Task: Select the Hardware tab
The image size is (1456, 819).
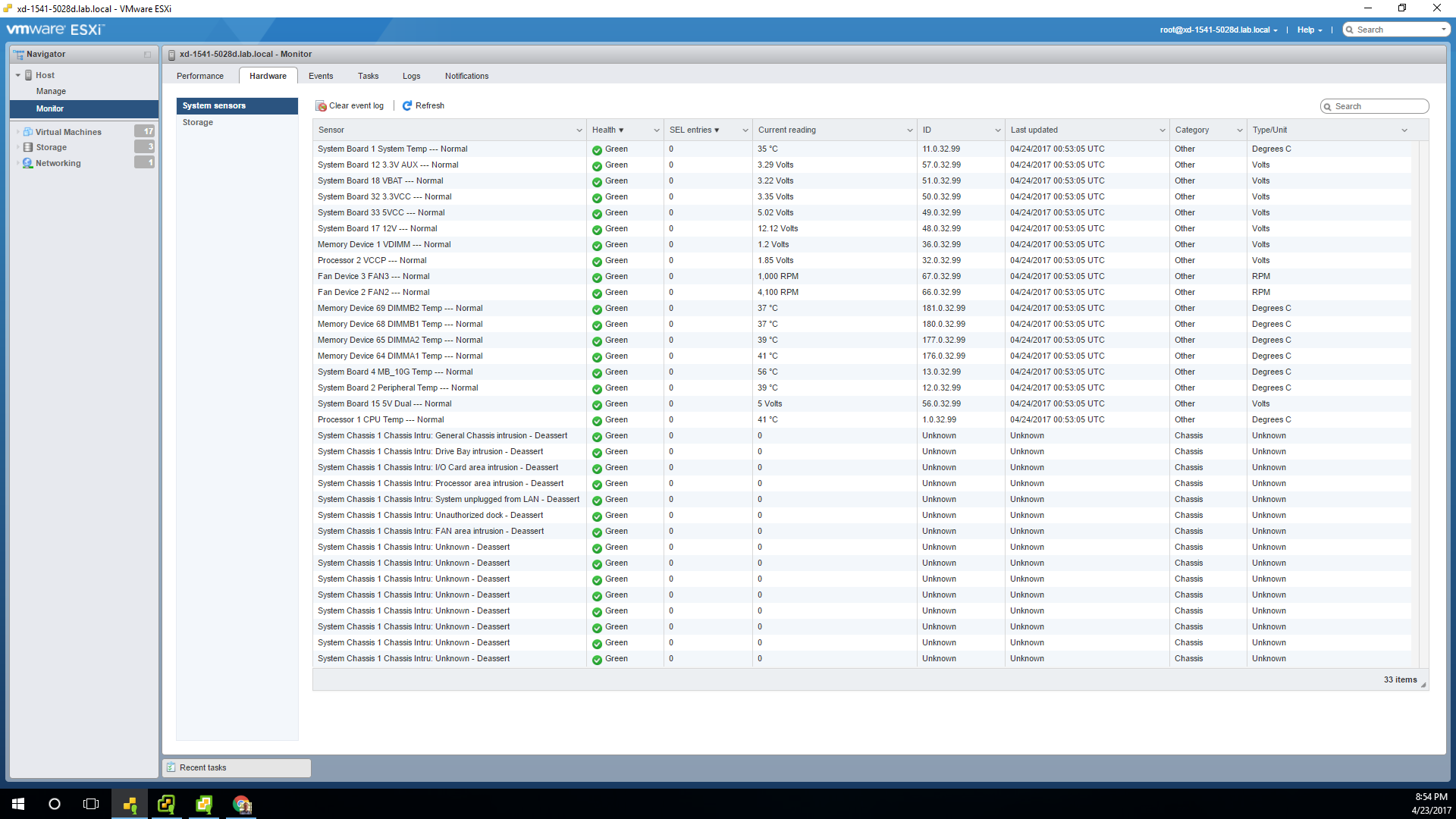Action: pos(268,76)
